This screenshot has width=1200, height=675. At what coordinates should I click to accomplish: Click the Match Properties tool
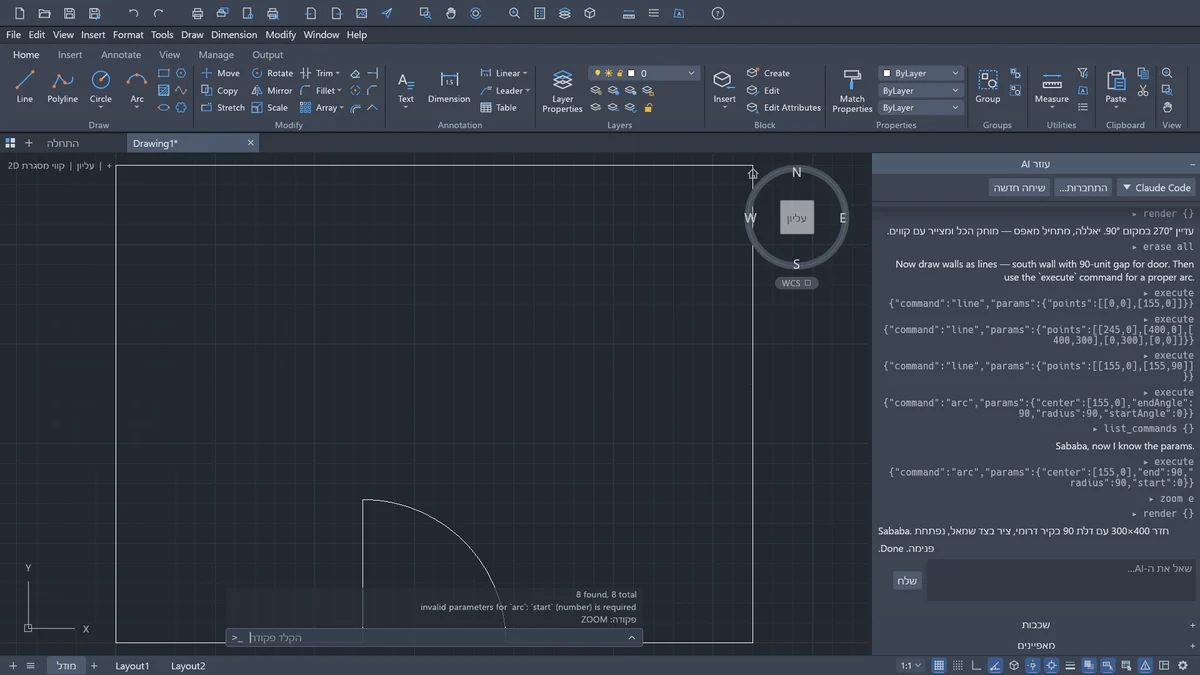(852, 91)
